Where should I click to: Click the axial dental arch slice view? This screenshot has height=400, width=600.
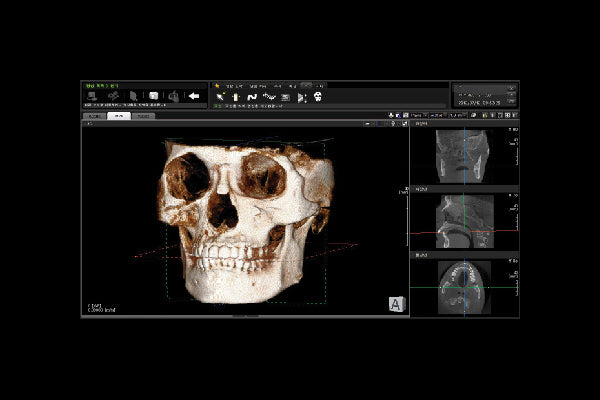click(x=462, y=287)
